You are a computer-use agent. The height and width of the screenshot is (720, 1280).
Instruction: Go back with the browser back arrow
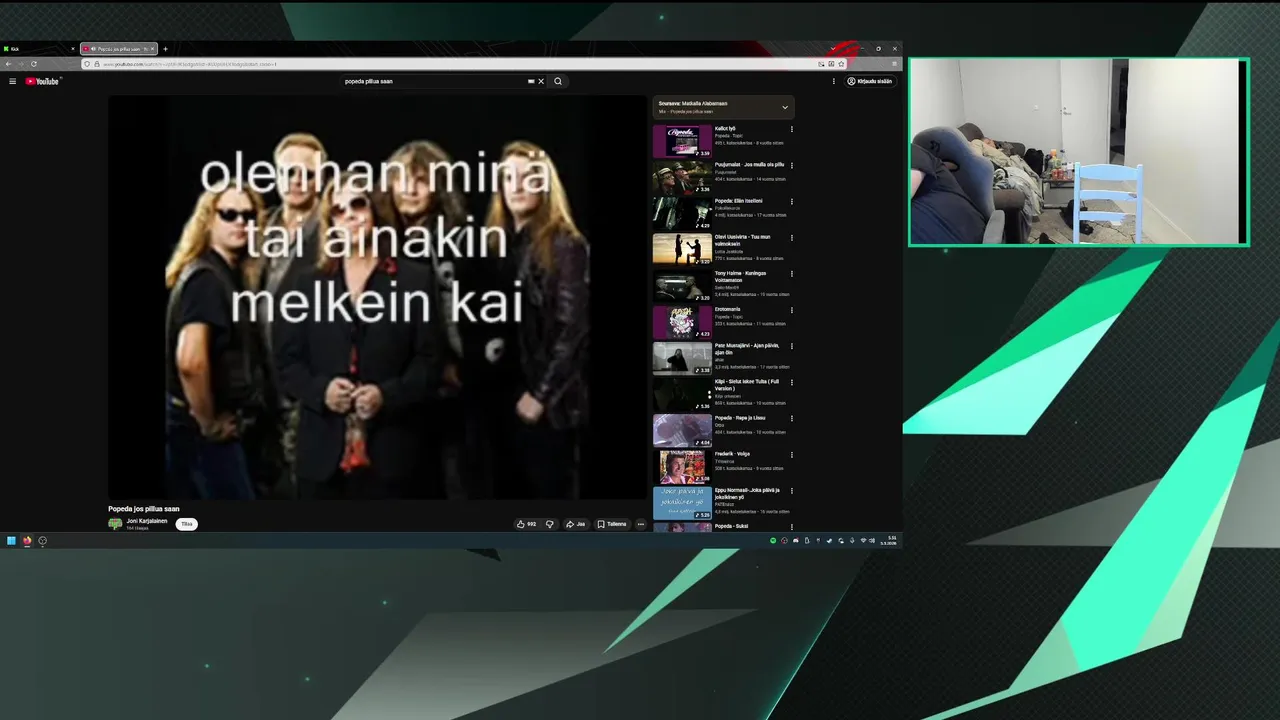pyautogui.click(x=9, y=64)
